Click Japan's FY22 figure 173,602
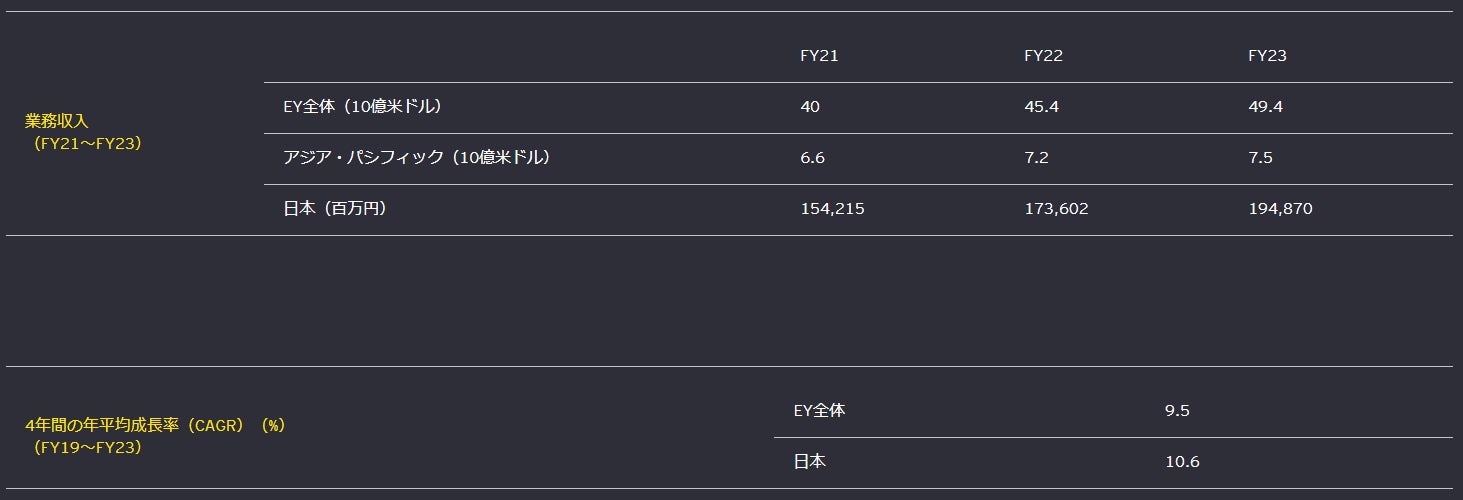Screen dimensions: 1463x500 coord(1056,209)
